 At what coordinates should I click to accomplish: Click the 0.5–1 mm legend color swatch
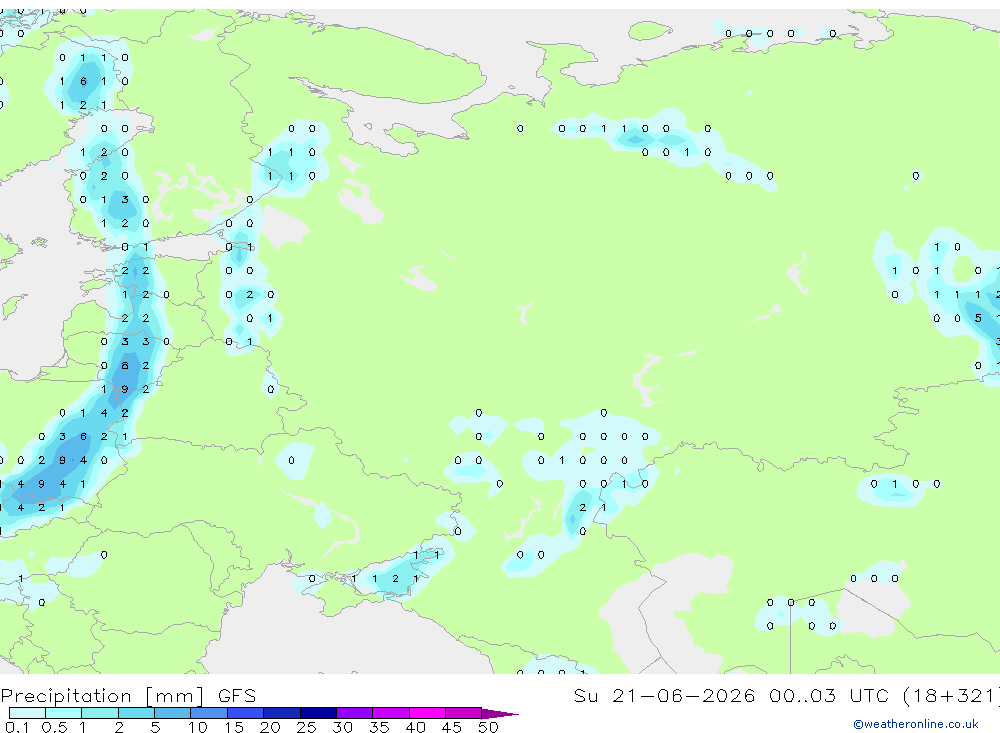[x=63, y=713]
